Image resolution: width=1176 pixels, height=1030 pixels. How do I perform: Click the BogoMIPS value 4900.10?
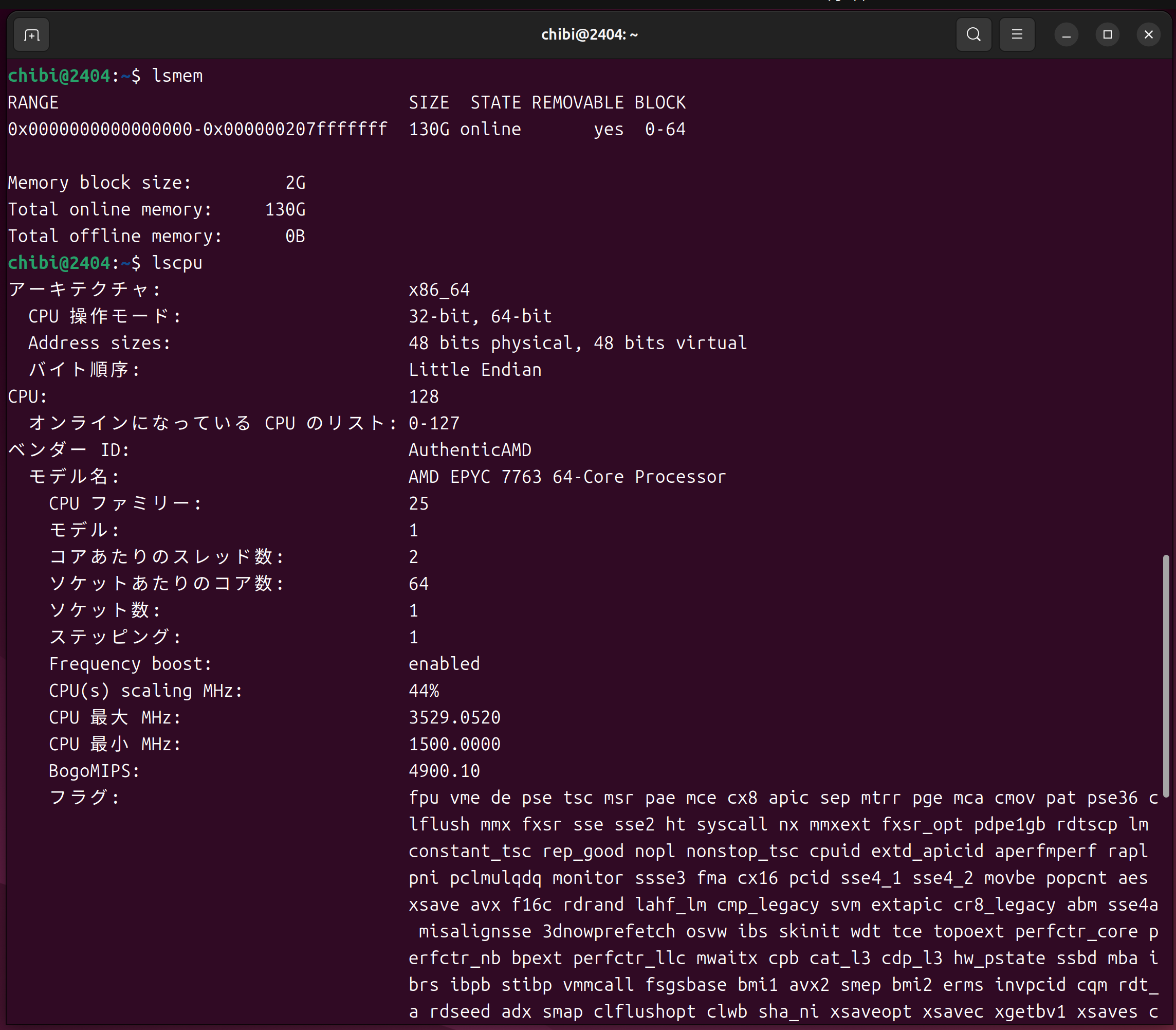tap(444, 771)
